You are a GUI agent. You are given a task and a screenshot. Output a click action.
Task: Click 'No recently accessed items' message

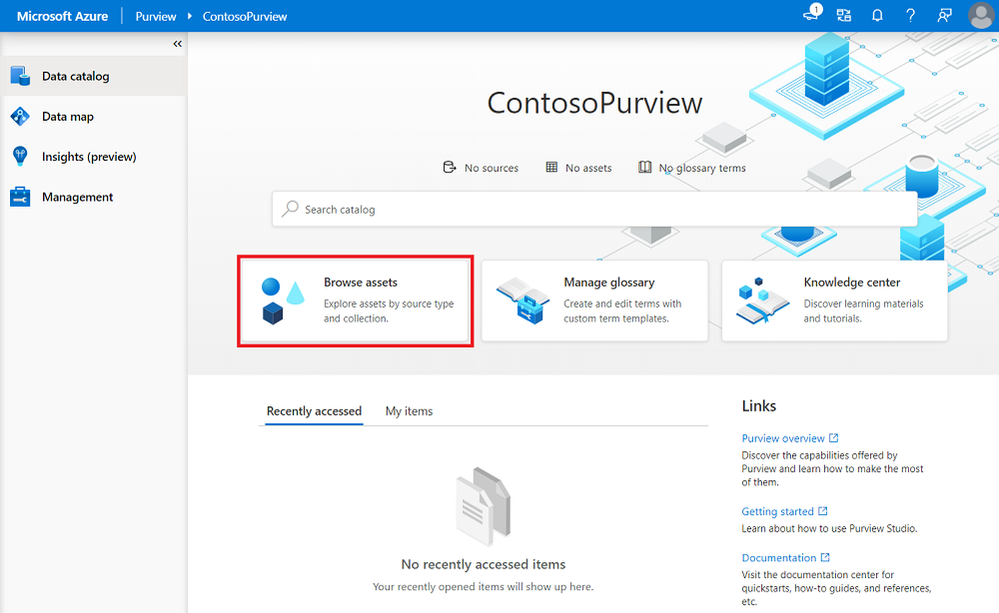tap(484, 564)
